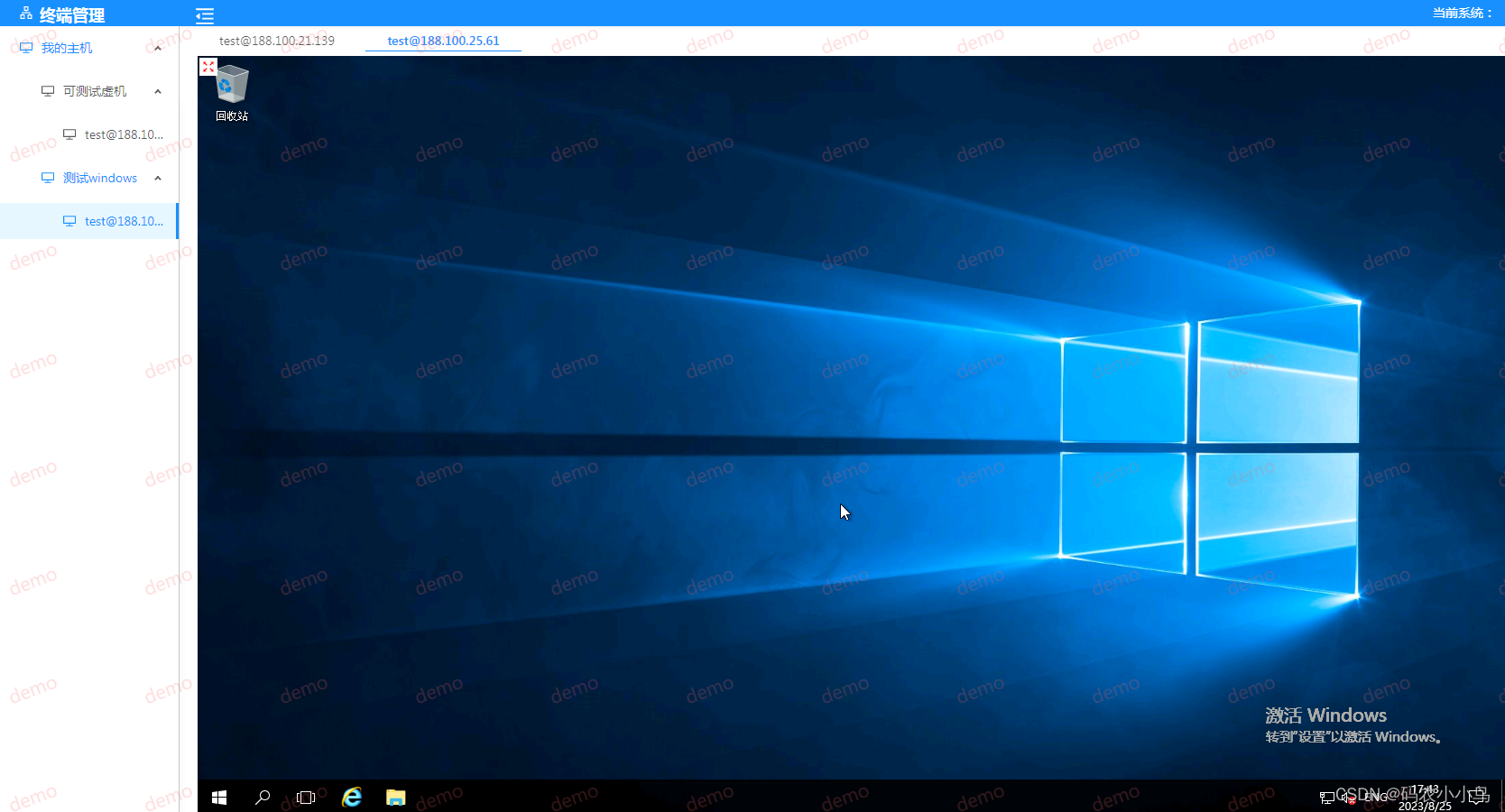Click the show desktop strip in taskbar
Image resolution: width=1505 pixels, height=812 pixels.
[1501, 796]
